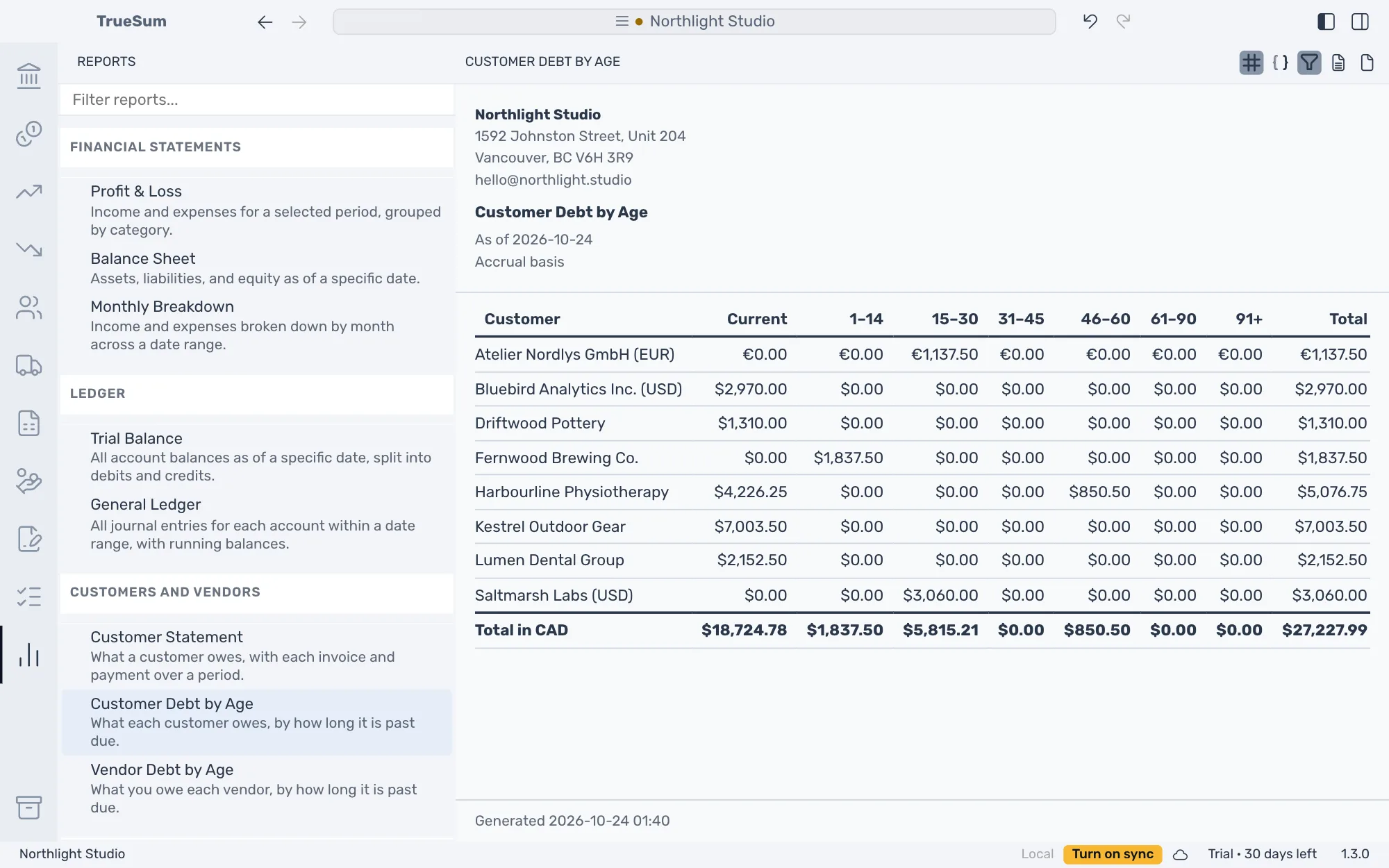Open the bar chart reports icon

pyautogui.click(x=28, y=655)
